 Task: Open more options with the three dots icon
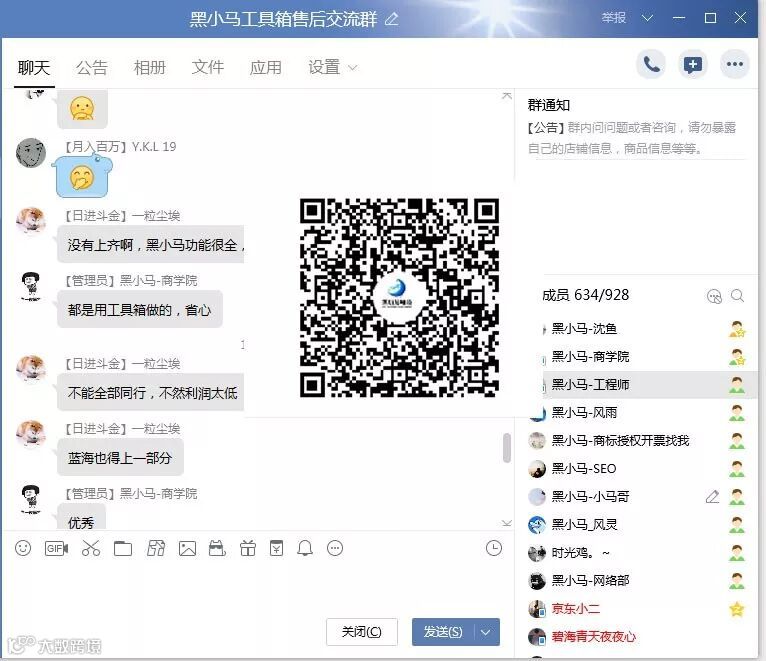click(735, 64)
